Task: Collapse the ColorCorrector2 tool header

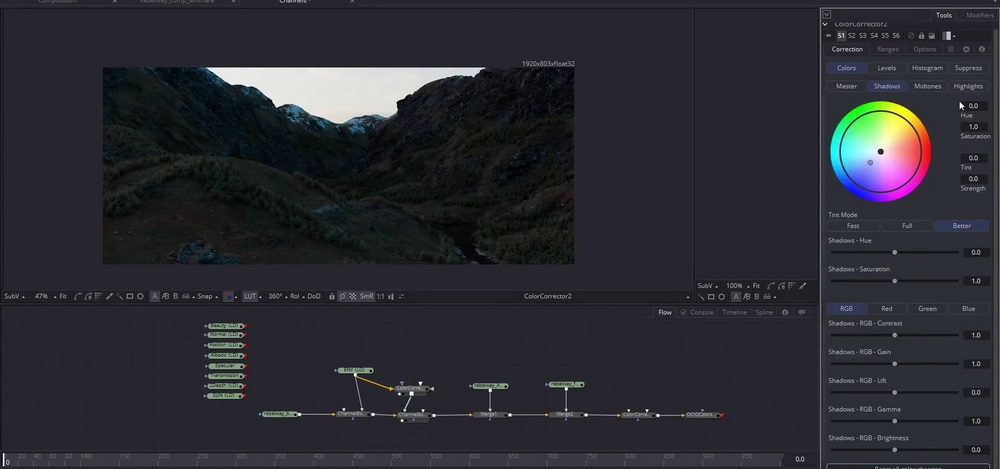Action: [x=825, y=24]
